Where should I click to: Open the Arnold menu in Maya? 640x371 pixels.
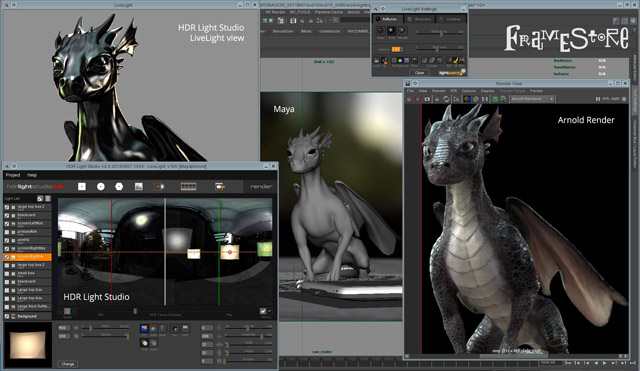(353, 12)
